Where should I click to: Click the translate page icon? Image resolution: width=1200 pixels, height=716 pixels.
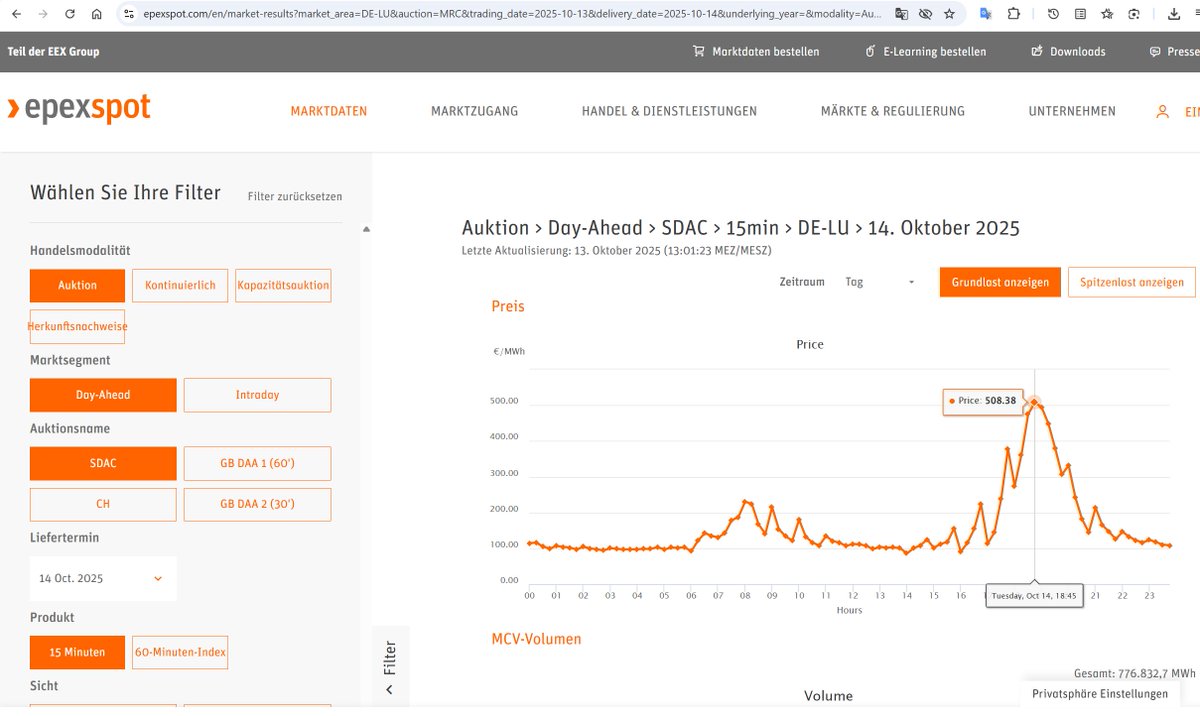(901, 14)
